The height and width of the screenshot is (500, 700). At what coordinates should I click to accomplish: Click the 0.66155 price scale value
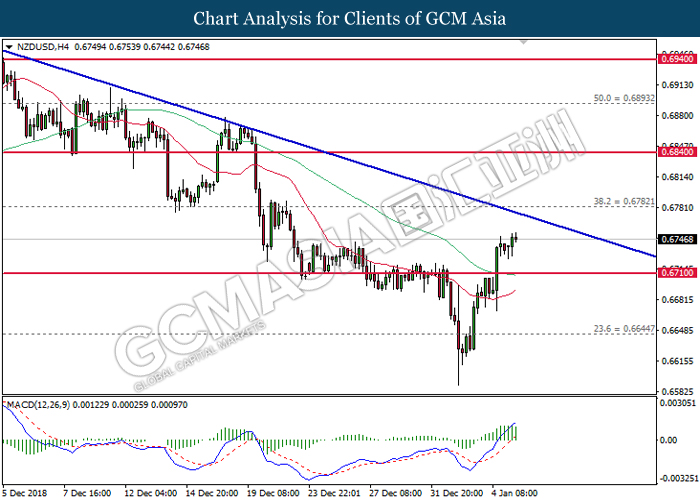coord(679,361)
